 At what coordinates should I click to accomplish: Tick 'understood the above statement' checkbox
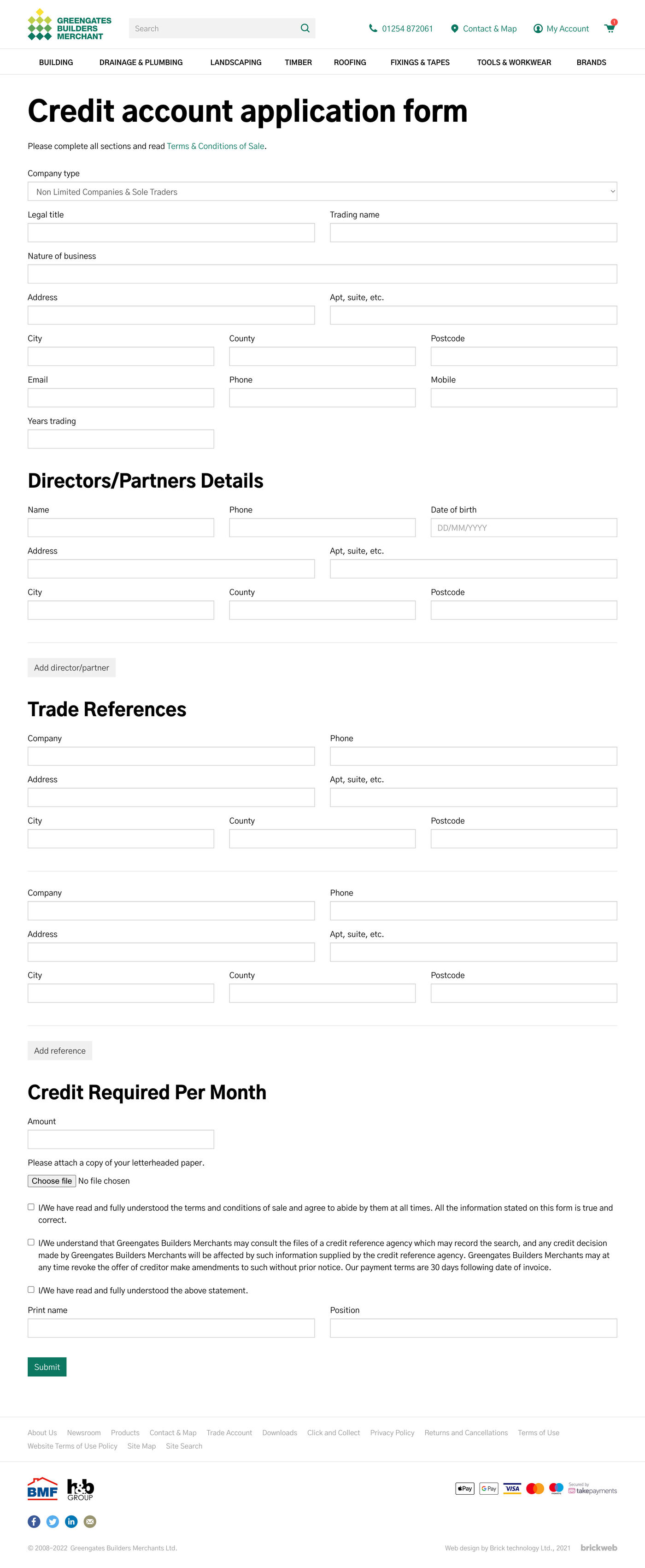pyautogui.click(x=31, y=1289)
